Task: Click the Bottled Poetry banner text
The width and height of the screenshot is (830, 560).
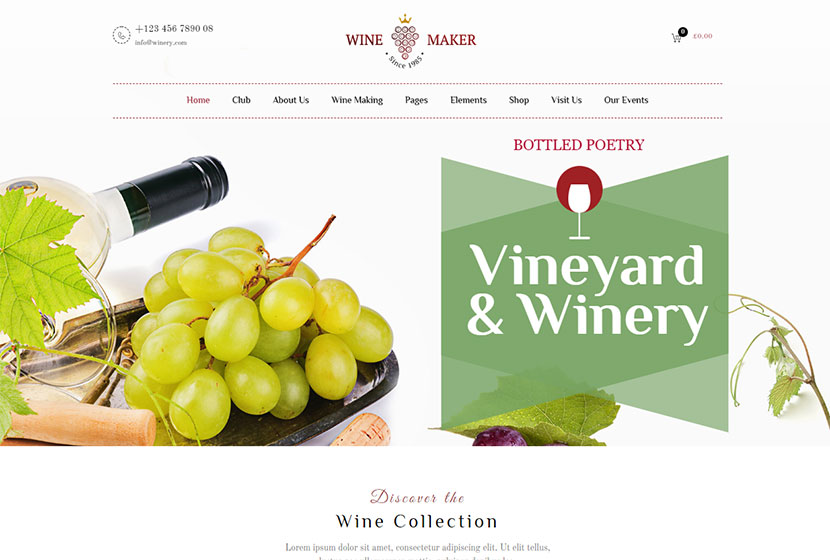Action: point(579,144)
